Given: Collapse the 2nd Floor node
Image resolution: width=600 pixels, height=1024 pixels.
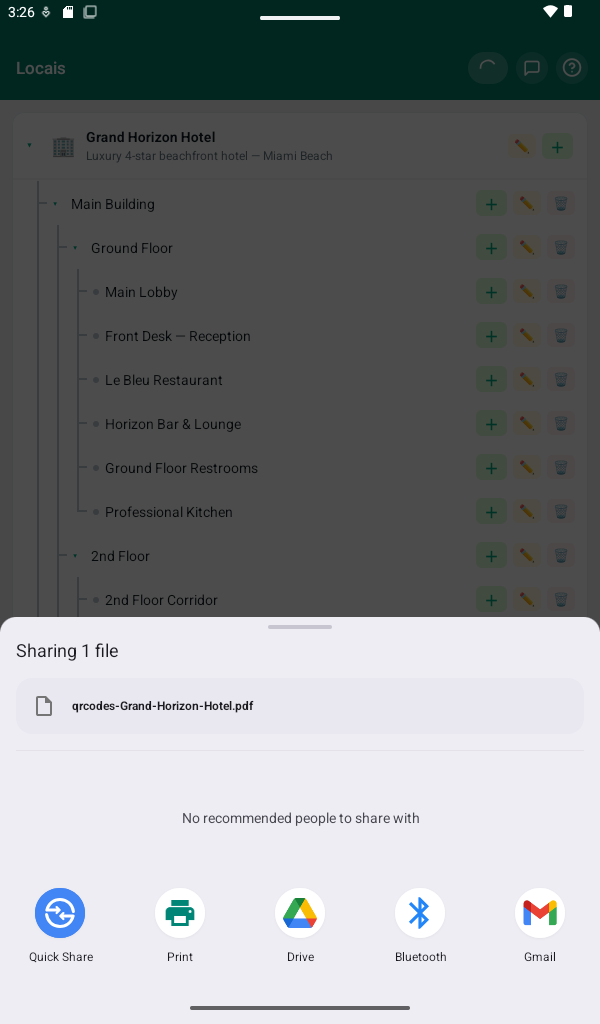Looking at the screenshot, I should pos(75,556).
